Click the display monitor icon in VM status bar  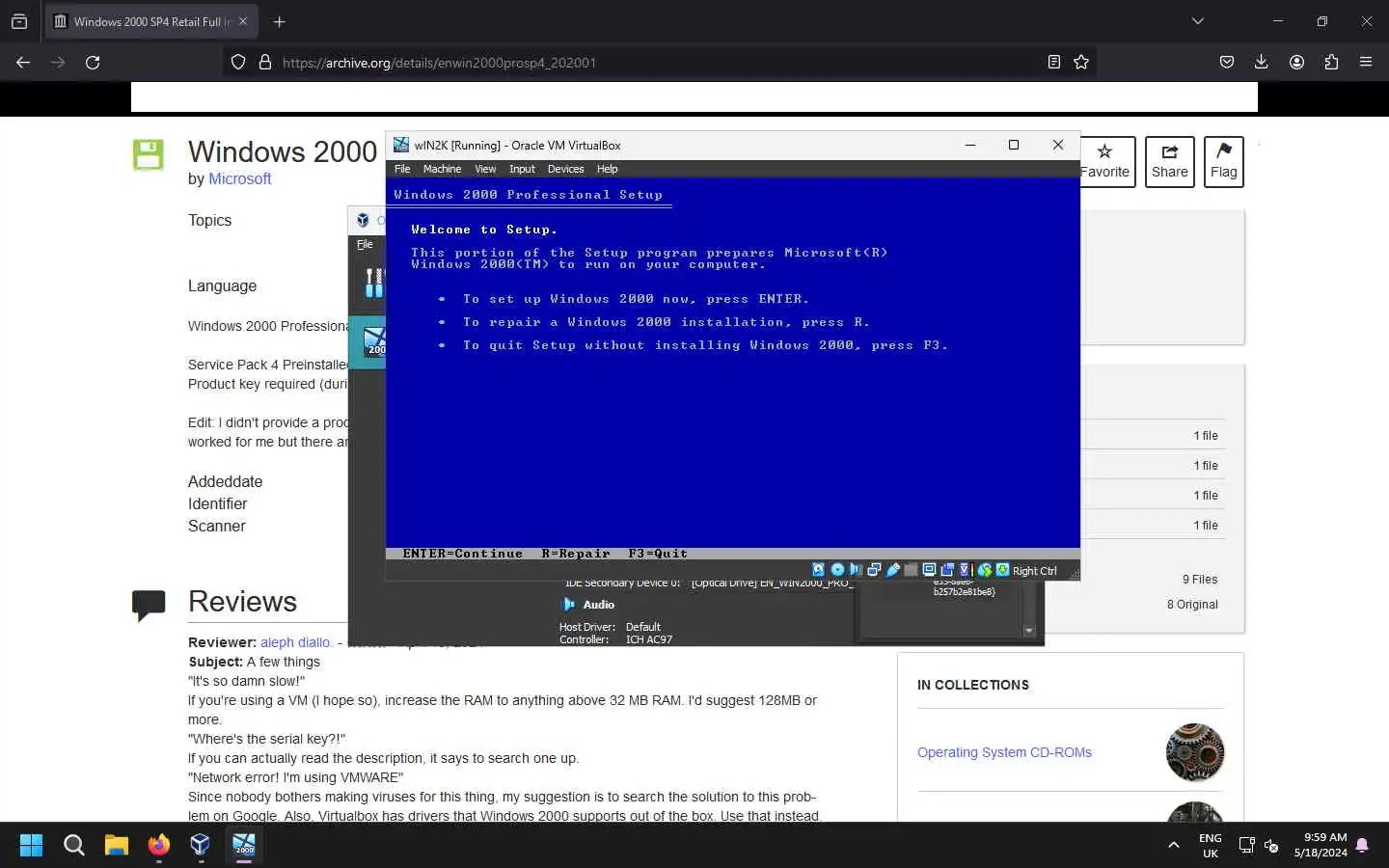[x=929, y=570]
